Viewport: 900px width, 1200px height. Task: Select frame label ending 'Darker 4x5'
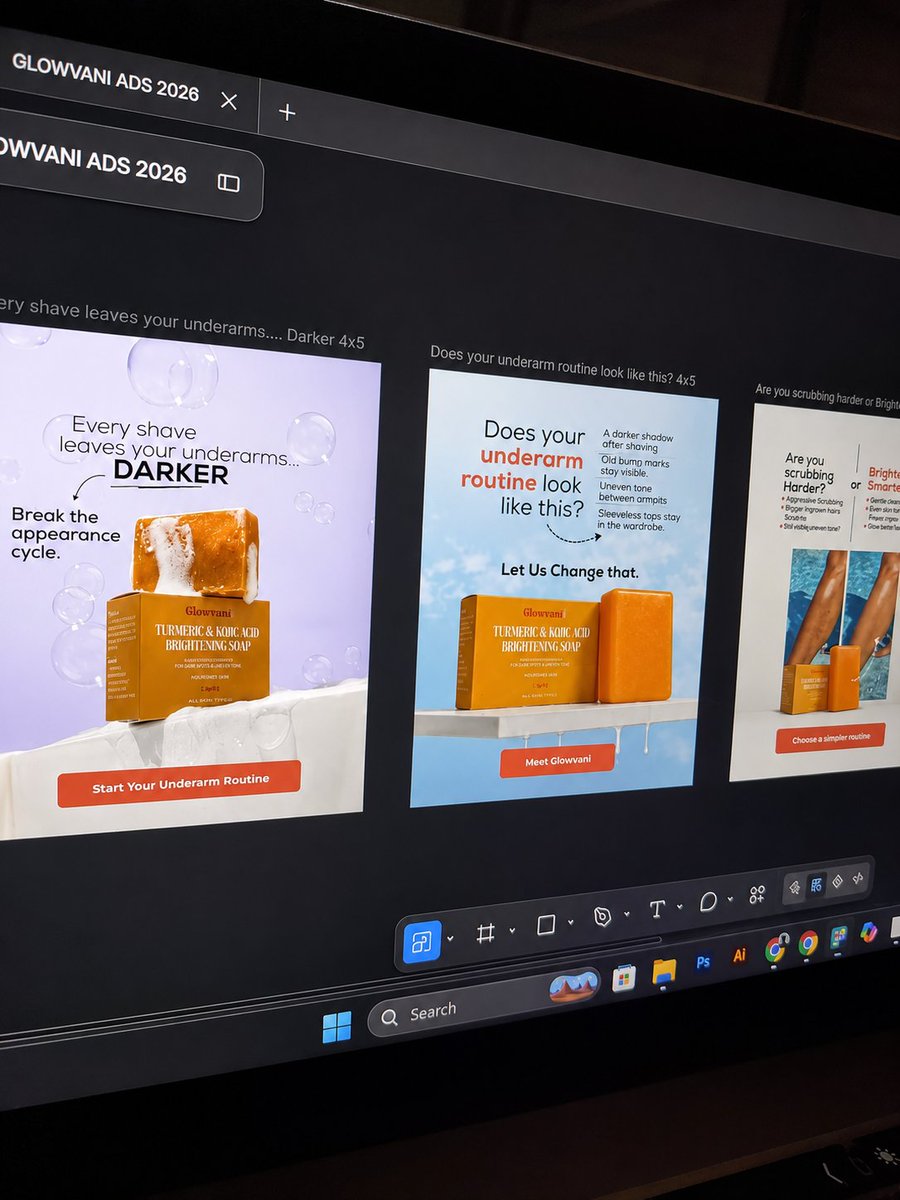click(182, 323)
